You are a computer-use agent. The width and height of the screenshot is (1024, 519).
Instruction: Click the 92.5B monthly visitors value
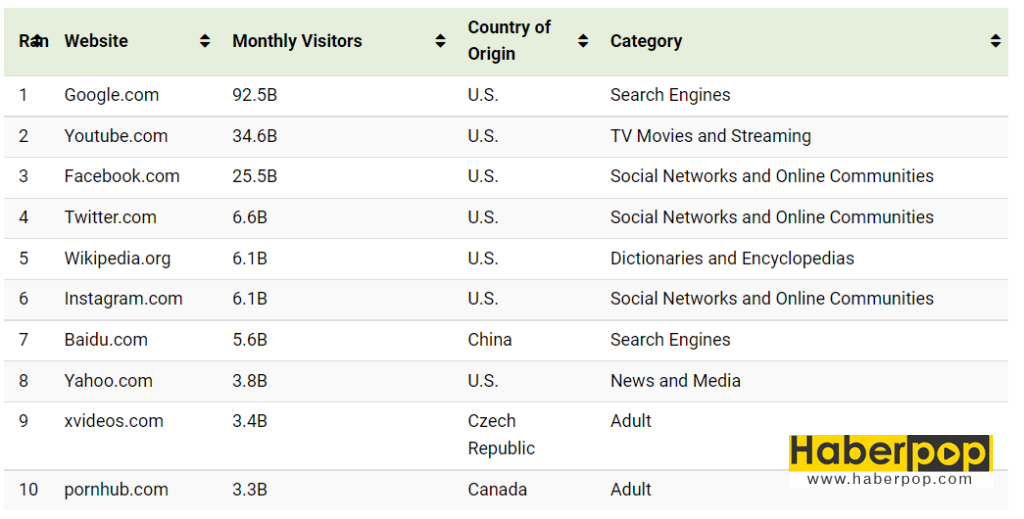[255, 95]
